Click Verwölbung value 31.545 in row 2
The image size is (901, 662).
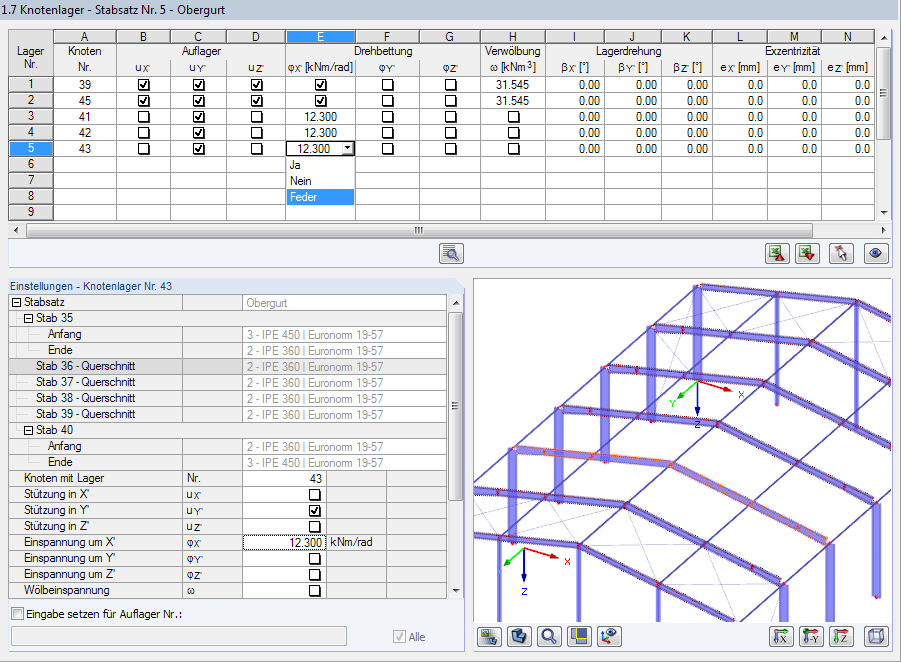513,101
